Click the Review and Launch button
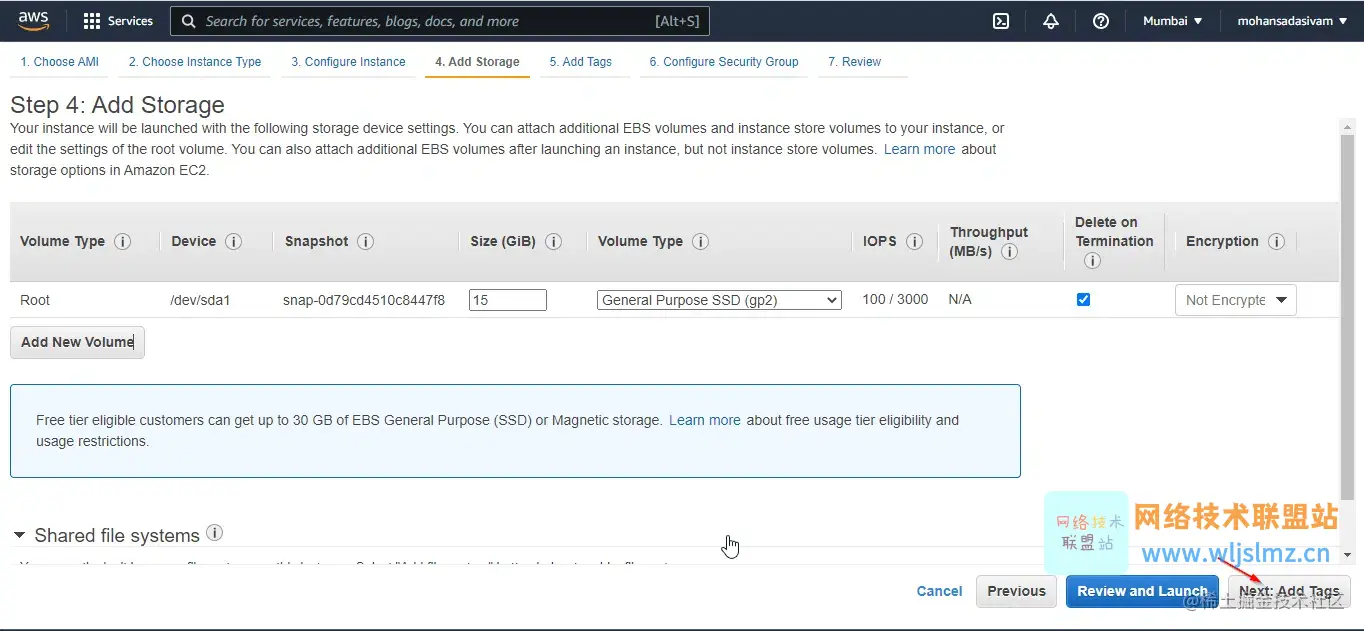 (1143, 591)
